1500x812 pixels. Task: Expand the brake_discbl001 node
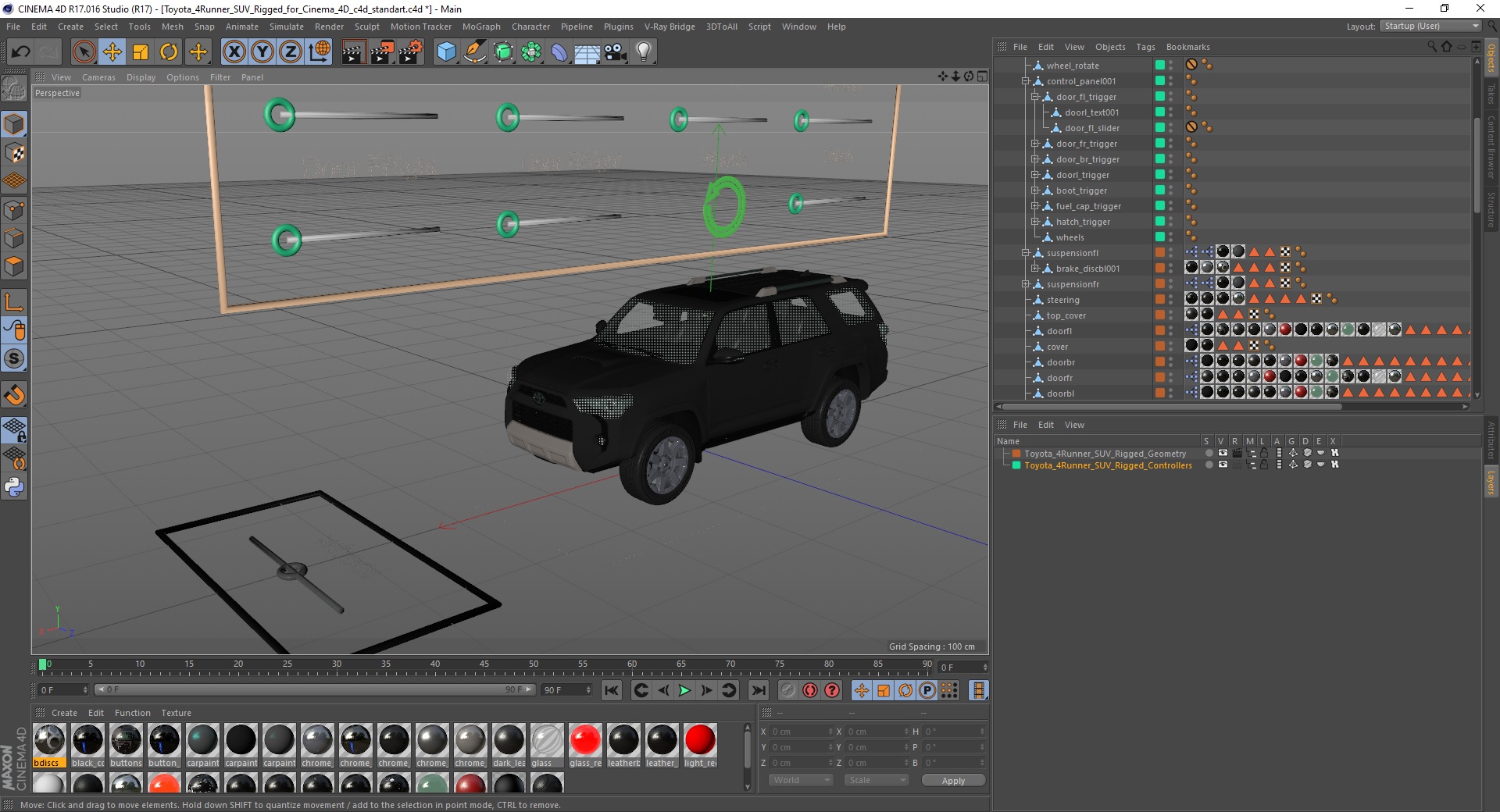[x=1035, y=269]
